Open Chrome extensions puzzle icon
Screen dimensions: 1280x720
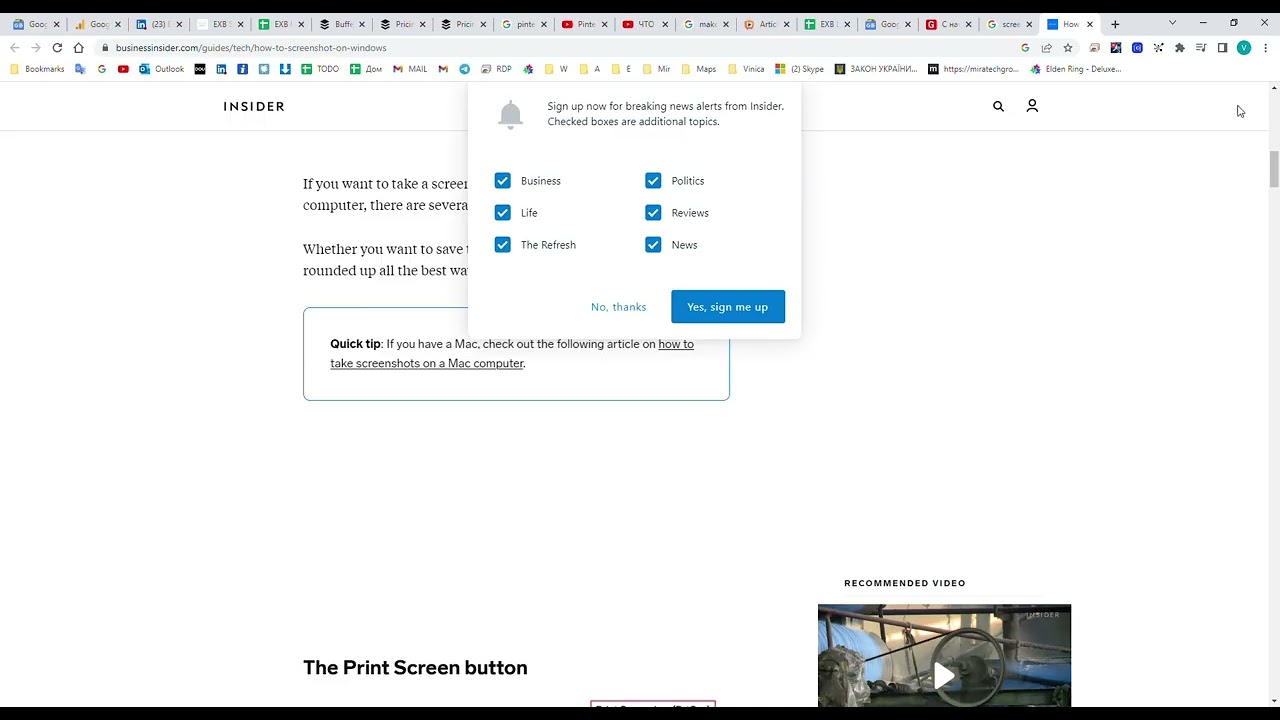pos(1179,47)
